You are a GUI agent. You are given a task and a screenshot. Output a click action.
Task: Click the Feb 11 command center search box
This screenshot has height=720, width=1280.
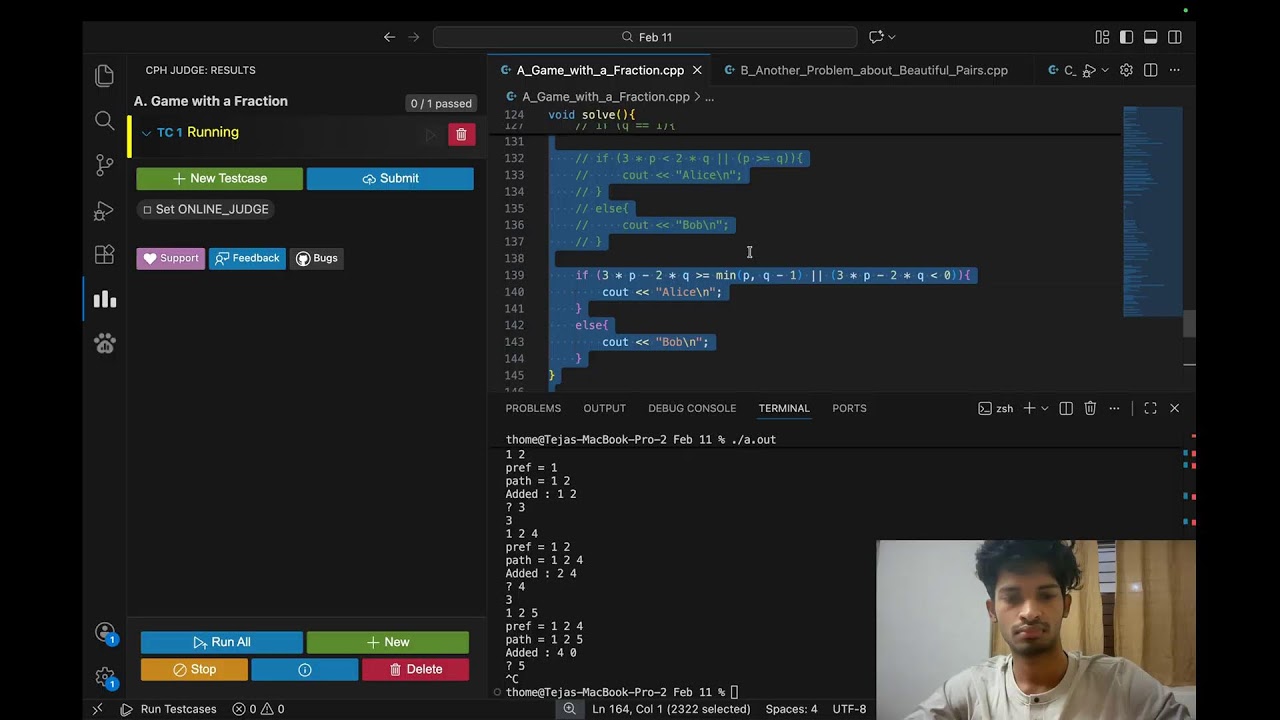[x=645, y=37]
